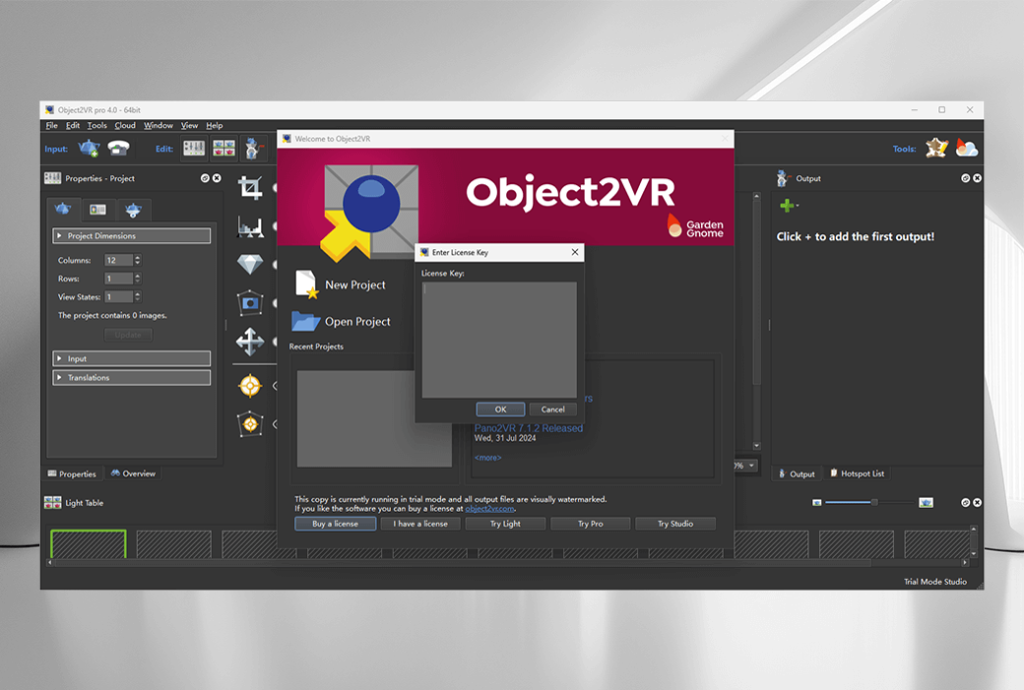Open the image-grid Edit tool icon
1024x690 pixels.
click(224, 148)
